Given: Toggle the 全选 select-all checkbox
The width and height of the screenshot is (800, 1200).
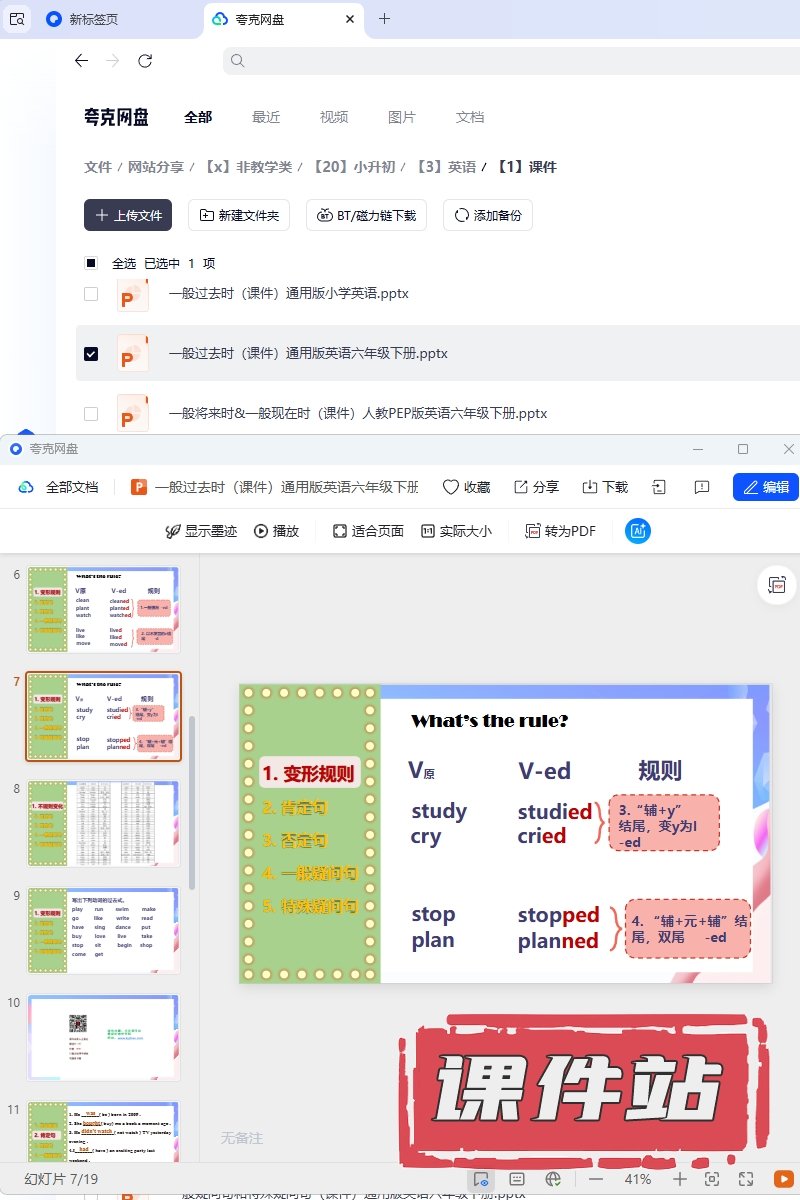Looking at the screenshot, I should tap(91, 263).
